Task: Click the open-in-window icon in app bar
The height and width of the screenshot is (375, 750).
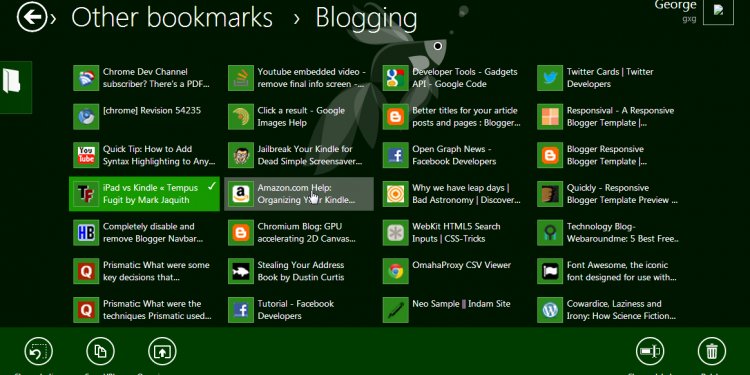Action: (x=162, y=352)
